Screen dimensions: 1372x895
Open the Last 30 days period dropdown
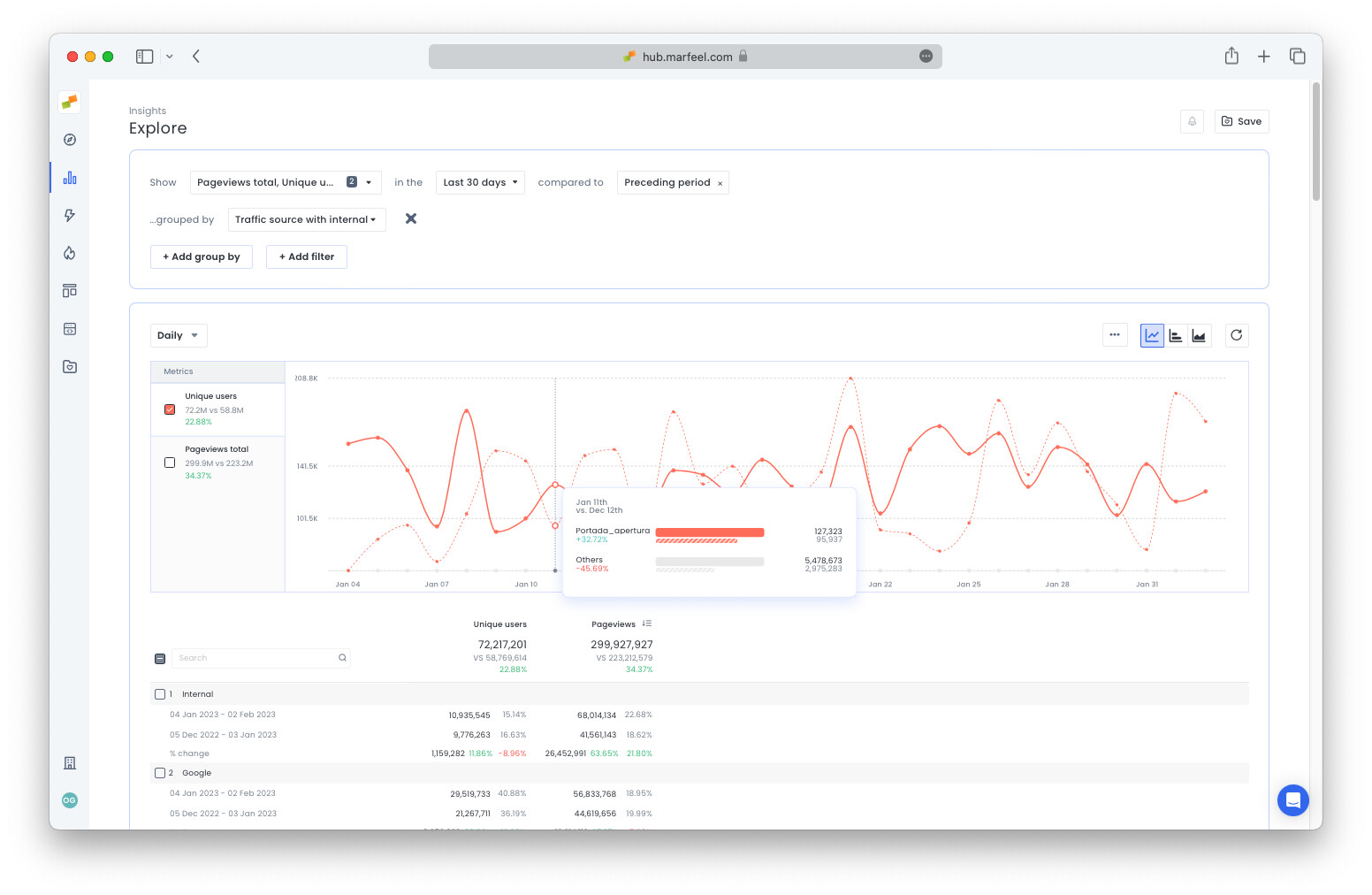click(480, 182)
